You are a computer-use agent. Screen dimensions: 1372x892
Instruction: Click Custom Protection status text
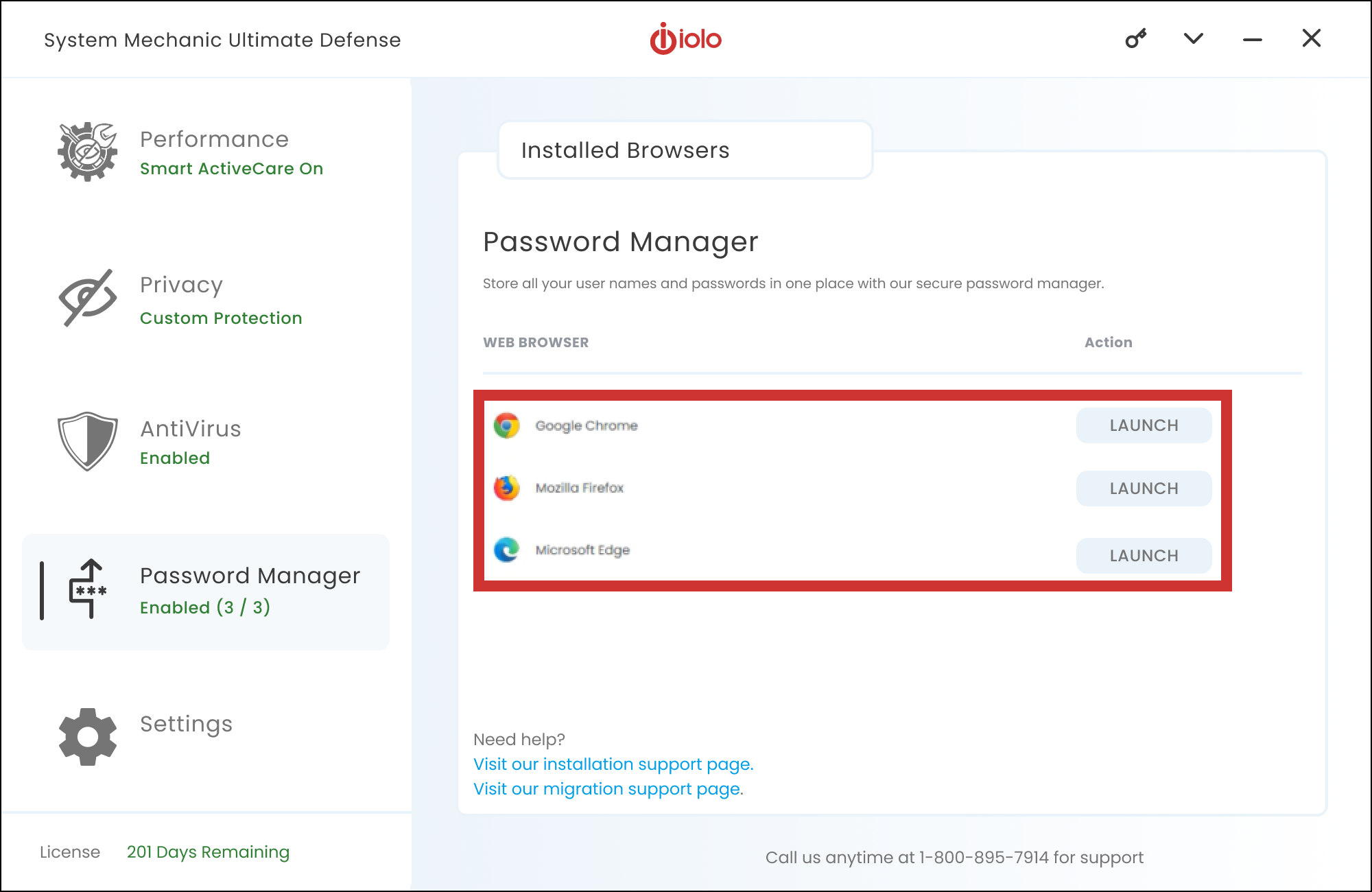click(x=221, y=318)
